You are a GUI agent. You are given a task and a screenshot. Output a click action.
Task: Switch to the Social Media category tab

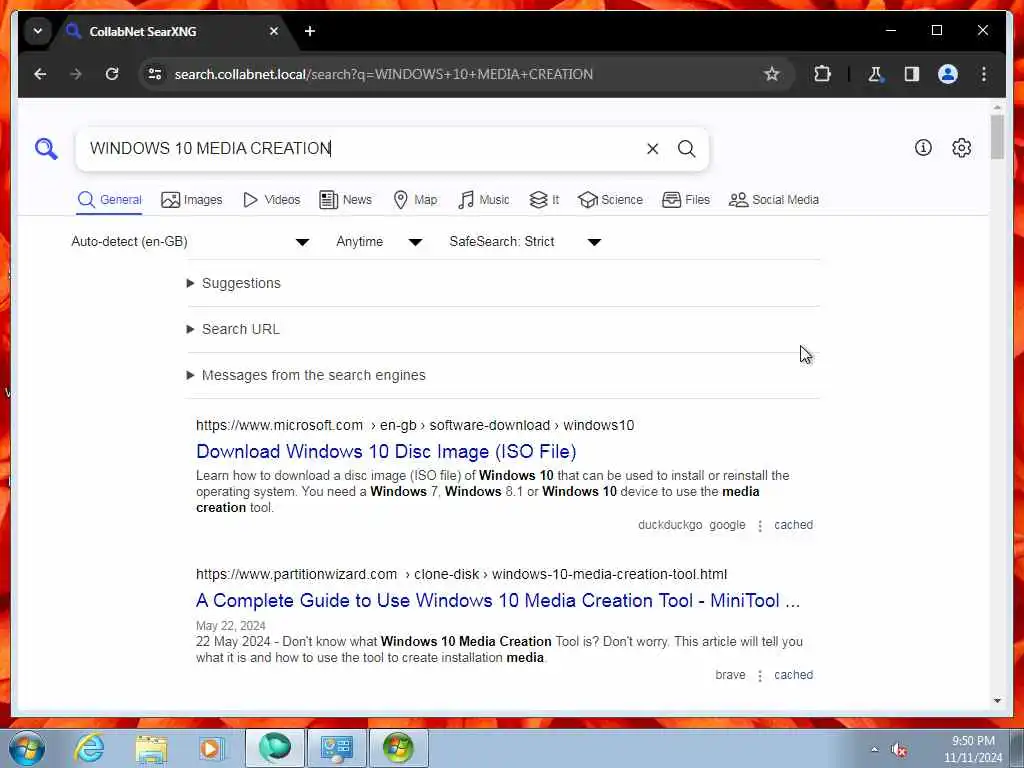[774, 200]
